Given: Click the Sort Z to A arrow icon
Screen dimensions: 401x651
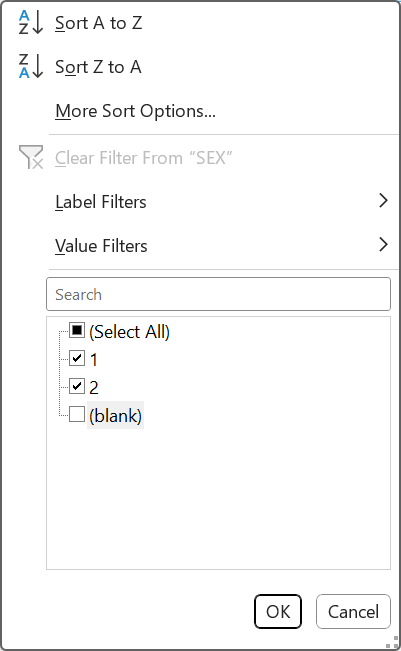Looking at the screenshot, I should coord(31,66).
